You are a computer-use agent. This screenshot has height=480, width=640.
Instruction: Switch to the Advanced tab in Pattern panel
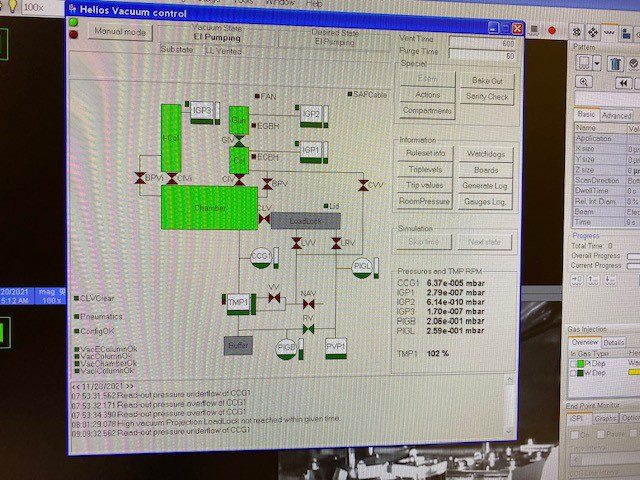point(616,116)
